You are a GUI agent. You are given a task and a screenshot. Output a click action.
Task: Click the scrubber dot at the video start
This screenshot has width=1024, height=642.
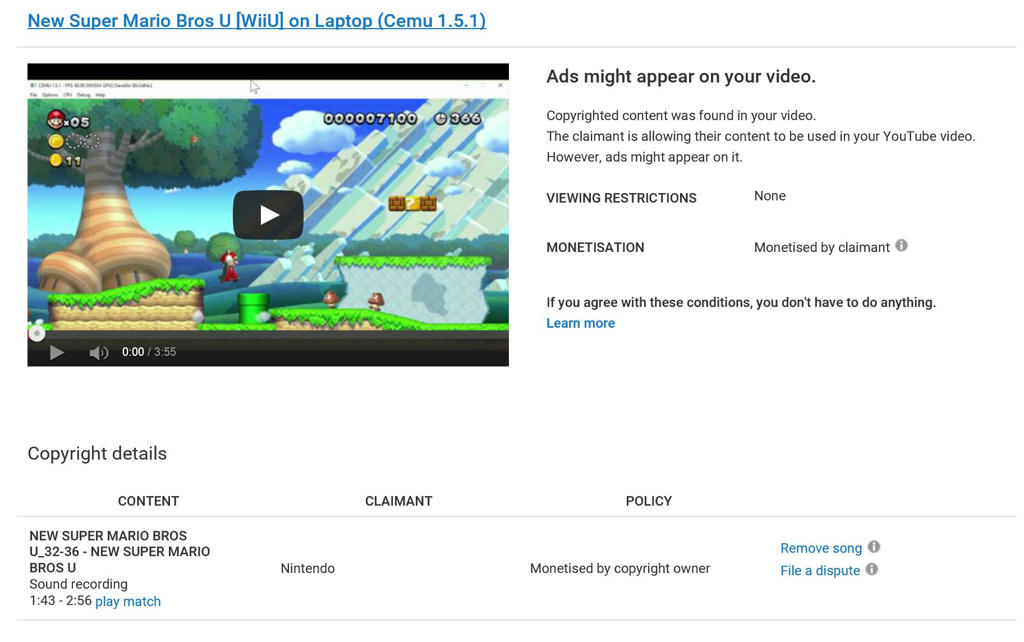[36, 332]
